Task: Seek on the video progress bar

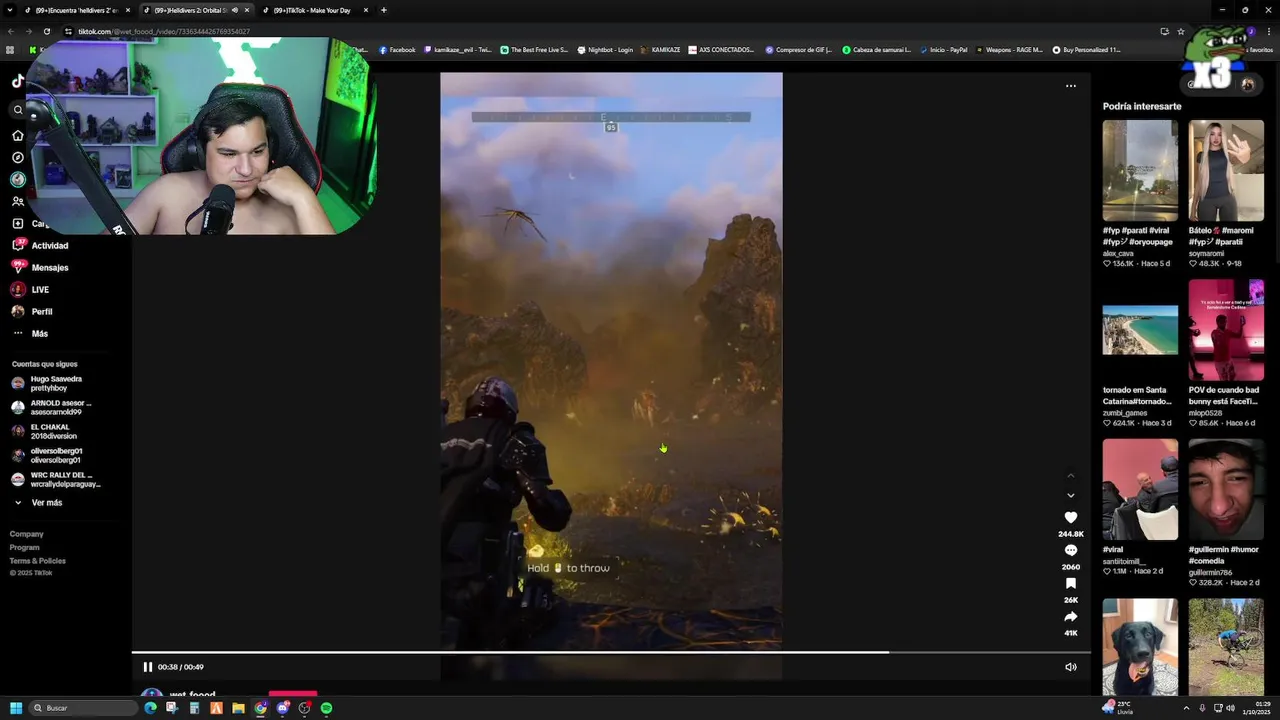Action: click(x=611, y=652)
